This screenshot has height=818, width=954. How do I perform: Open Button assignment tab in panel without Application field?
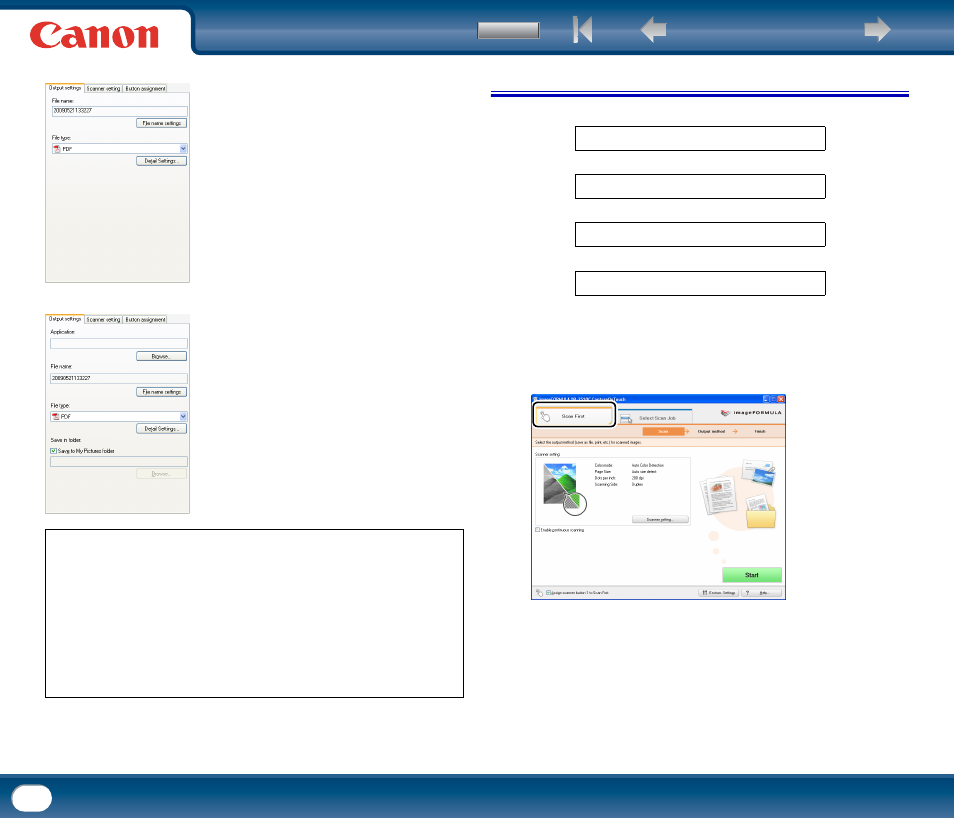(145, 89)
